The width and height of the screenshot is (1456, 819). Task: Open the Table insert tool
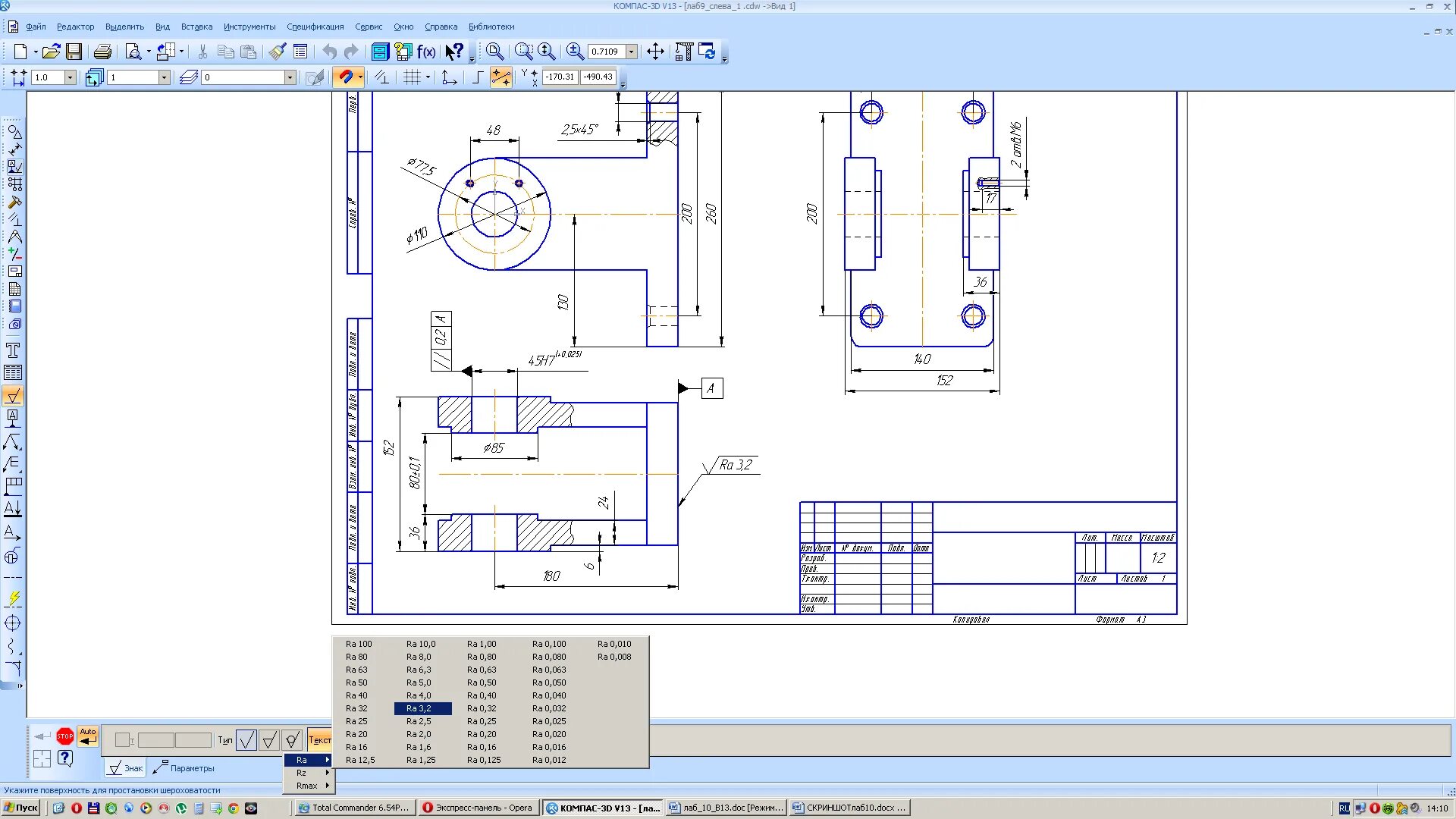point(13,372)
